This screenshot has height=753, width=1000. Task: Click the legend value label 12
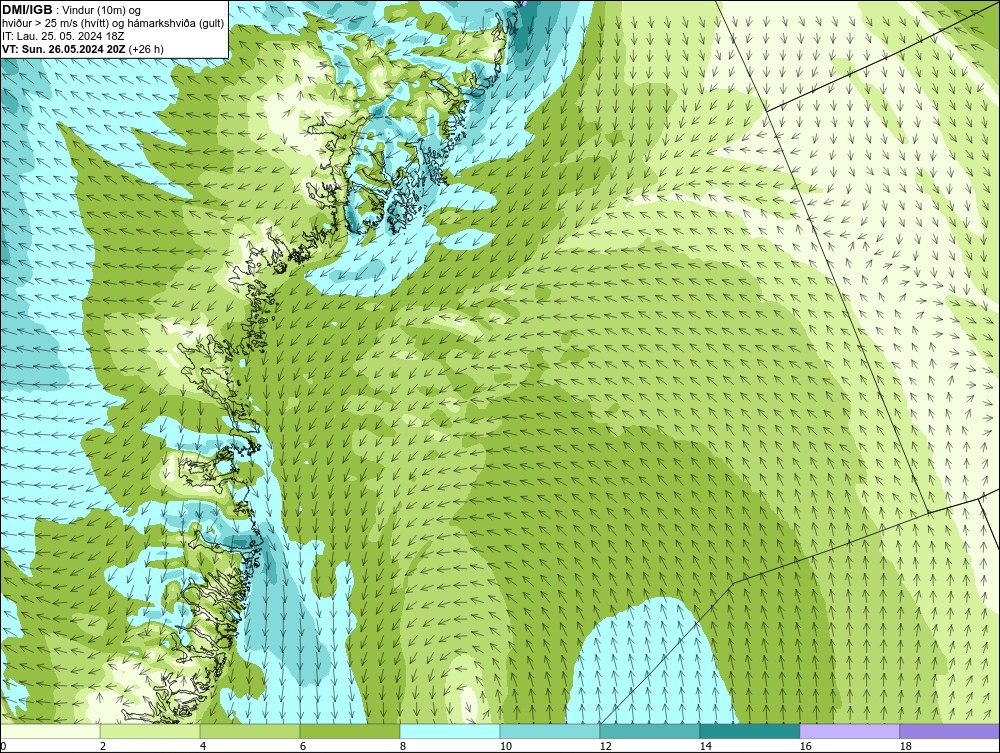click(x=605, y=746)
